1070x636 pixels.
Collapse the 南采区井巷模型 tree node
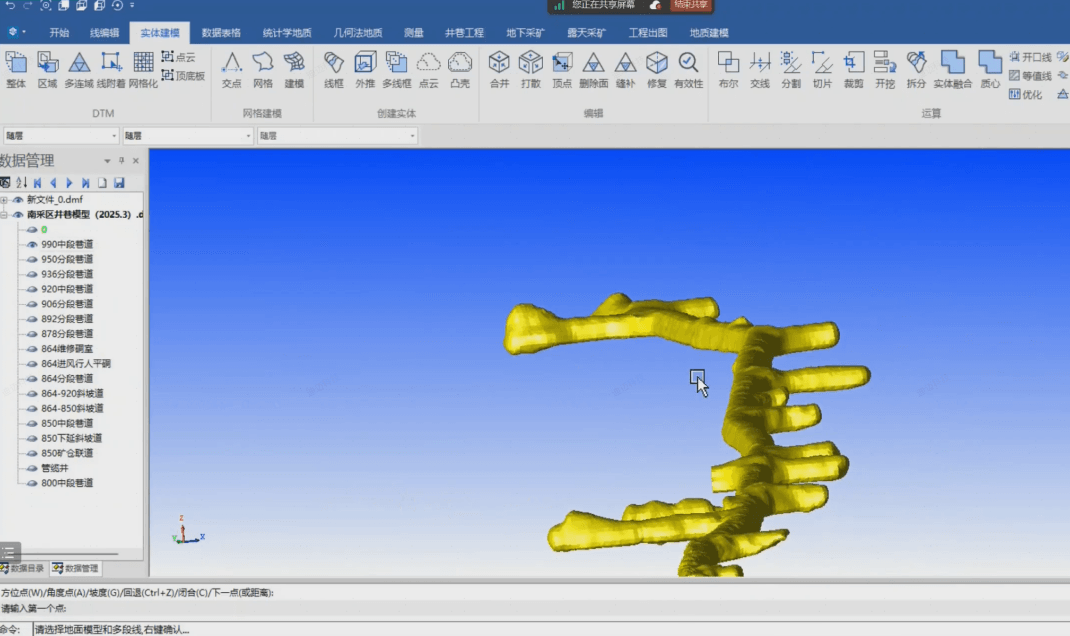pyautogui.click(x=4, y=215)
